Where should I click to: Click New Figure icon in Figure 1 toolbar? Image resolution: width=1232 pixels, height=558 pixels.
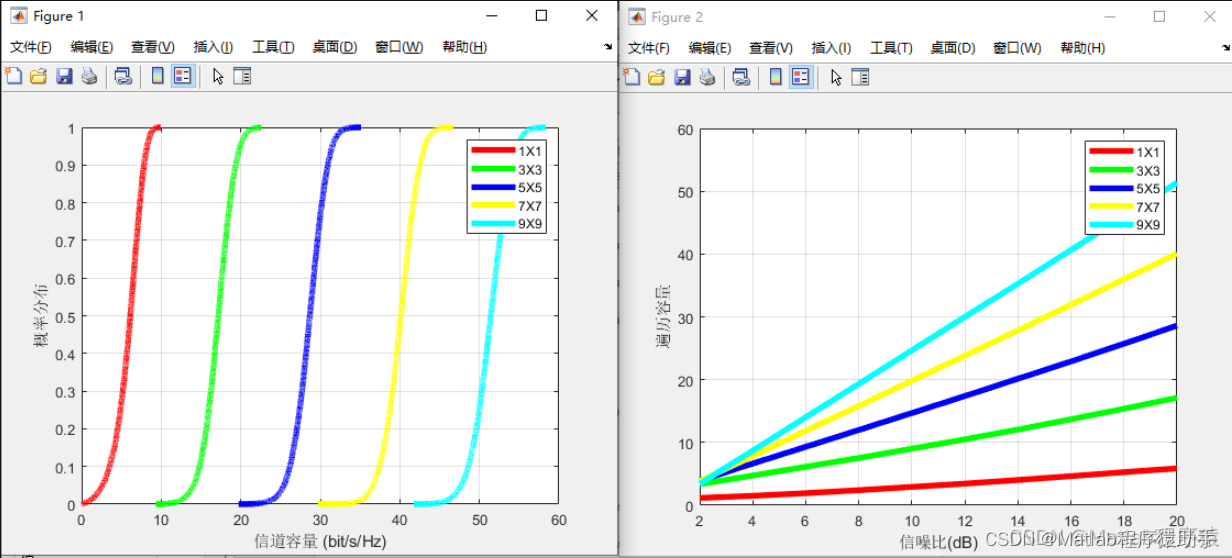(x=13, y=76)
